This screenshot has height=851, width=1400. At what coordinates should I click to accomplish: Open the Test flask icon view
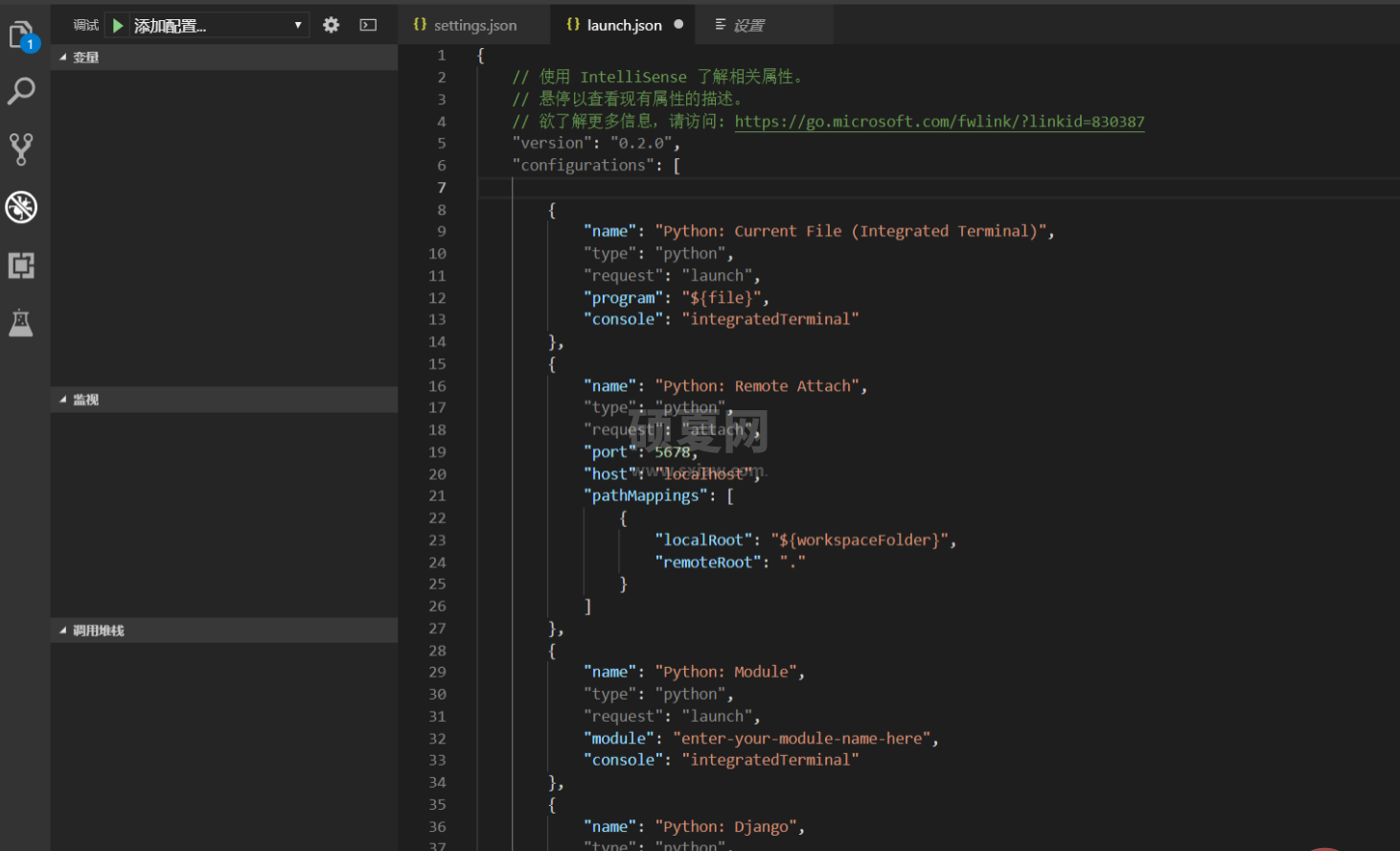(x=21, y=323)
